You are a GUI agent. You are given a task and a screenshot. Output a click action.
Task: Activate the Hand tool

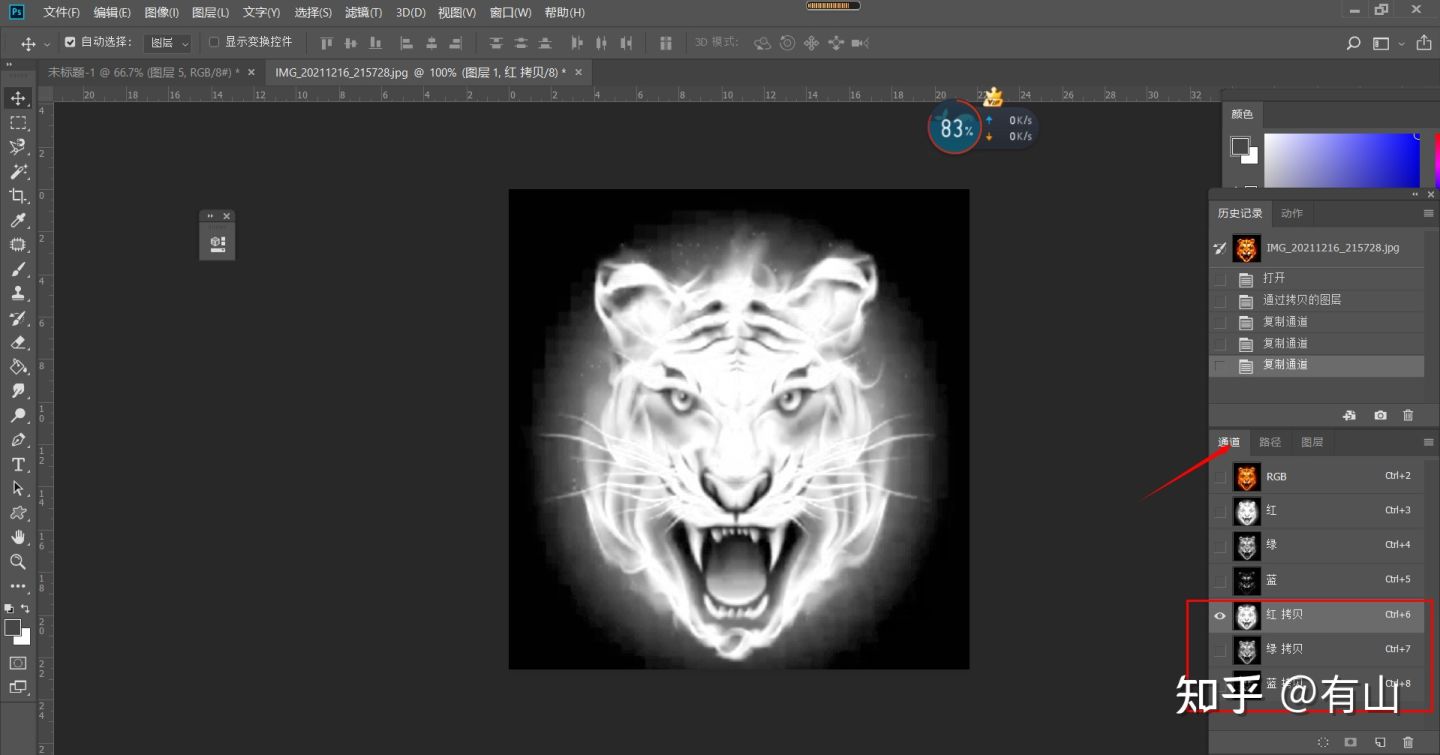[x=18, y=538]
